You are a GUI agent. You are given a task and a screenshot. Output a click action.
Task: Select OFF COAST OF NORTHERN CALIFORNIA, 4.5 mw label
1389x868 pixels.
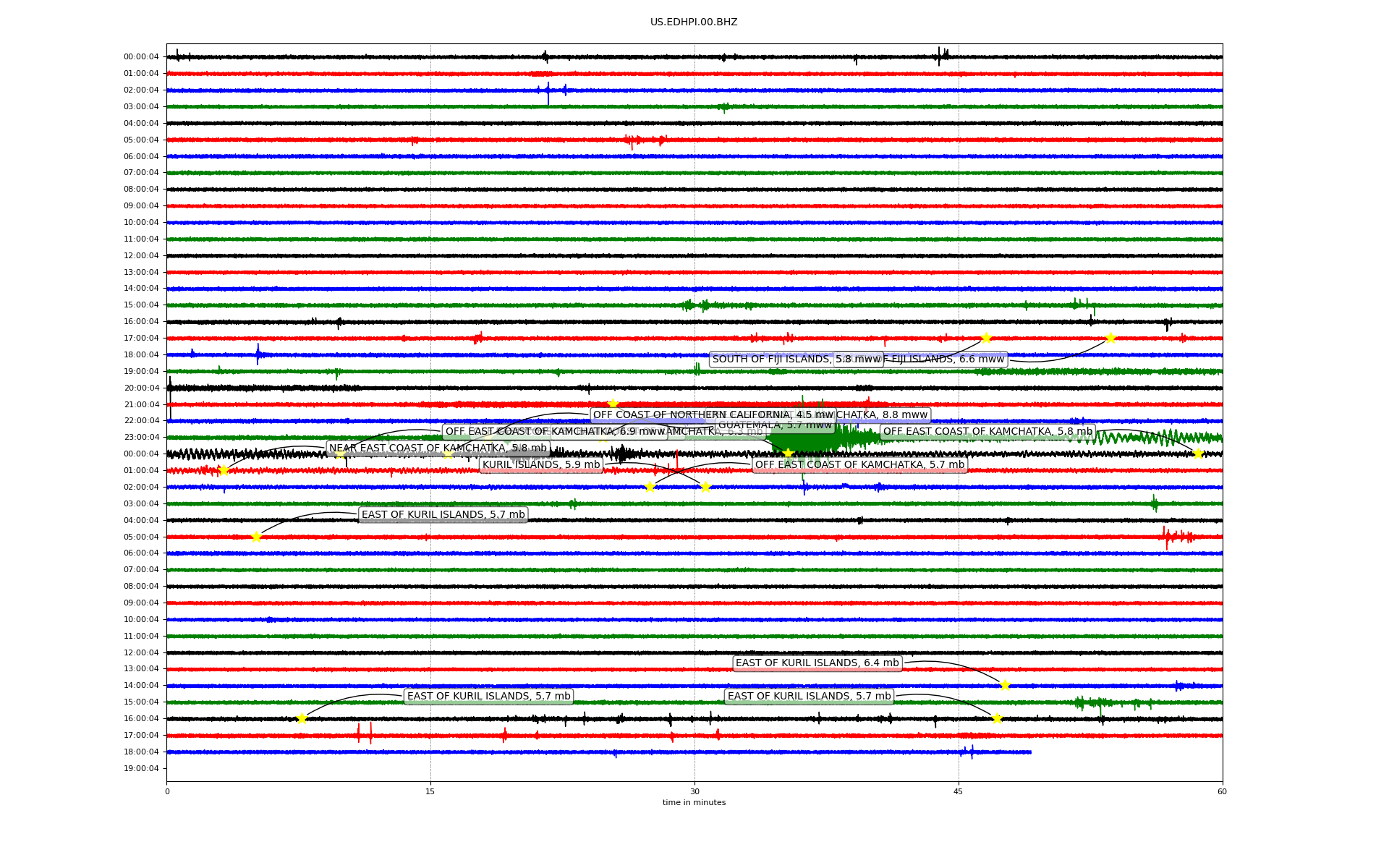713,415
